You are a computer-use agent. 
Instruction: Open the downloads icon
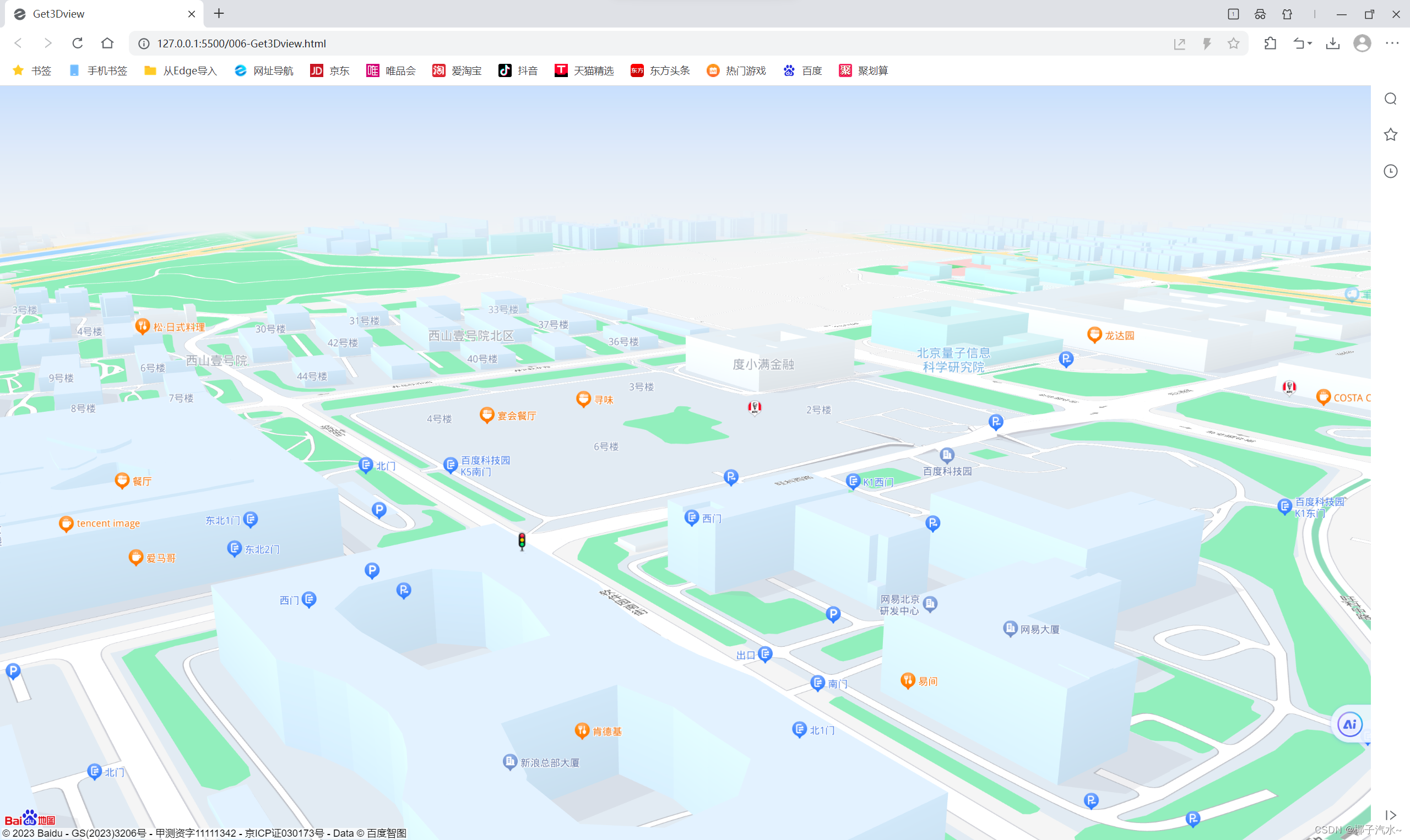(x=1332, y=43)
